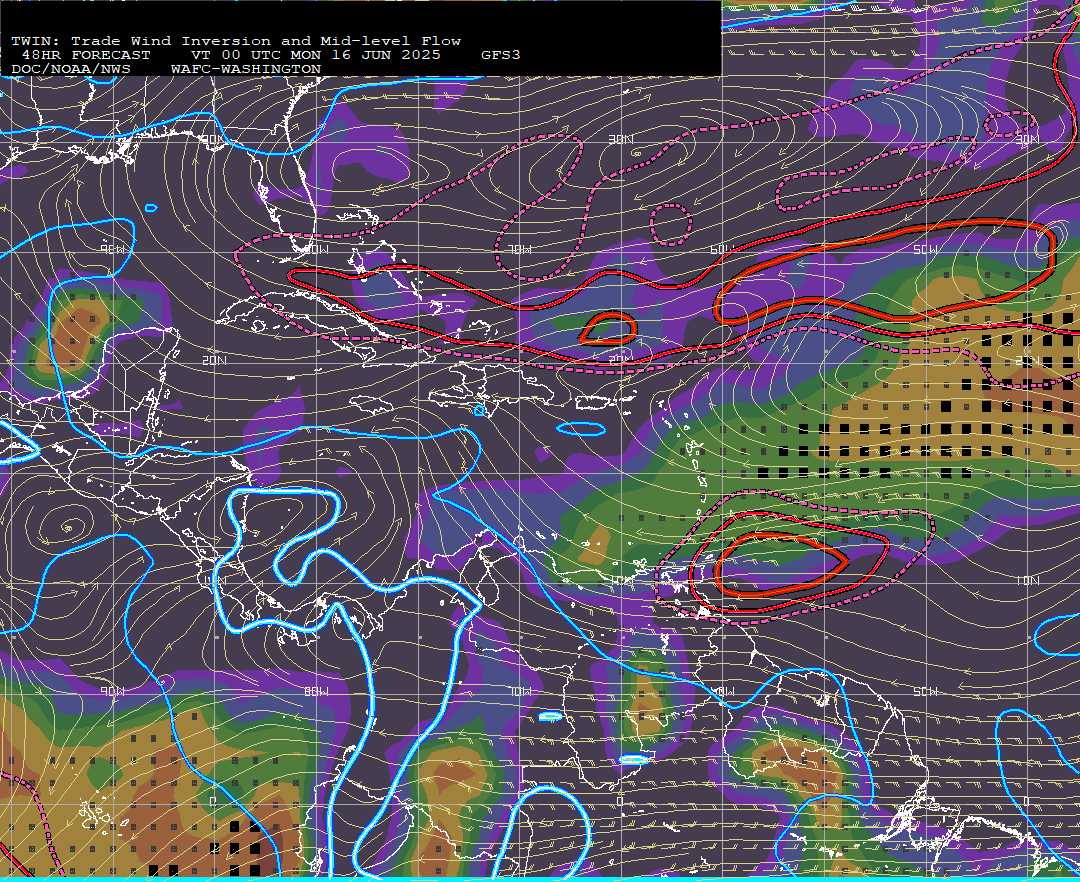Click the '30N' label near the Louisiana coast
The width and height of the screenshot is (1080, 882).
(214, 139)
